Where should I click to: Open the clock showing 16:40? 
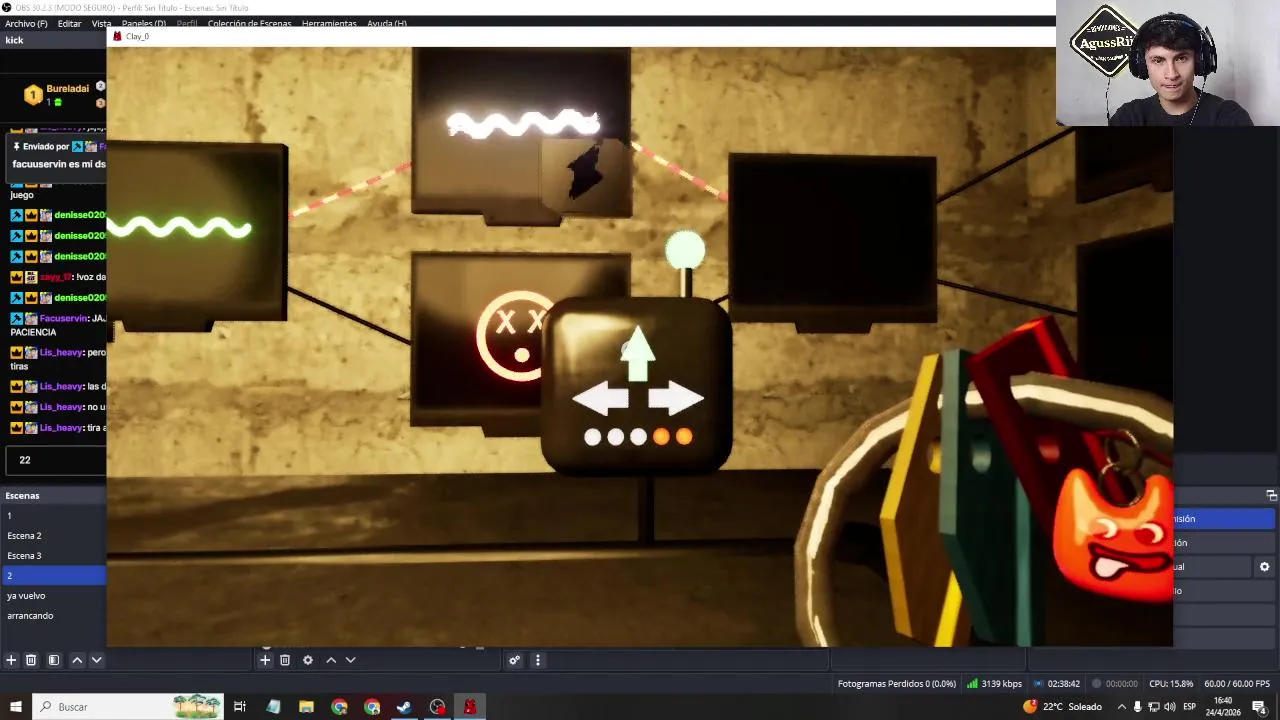coord(1222,707)
